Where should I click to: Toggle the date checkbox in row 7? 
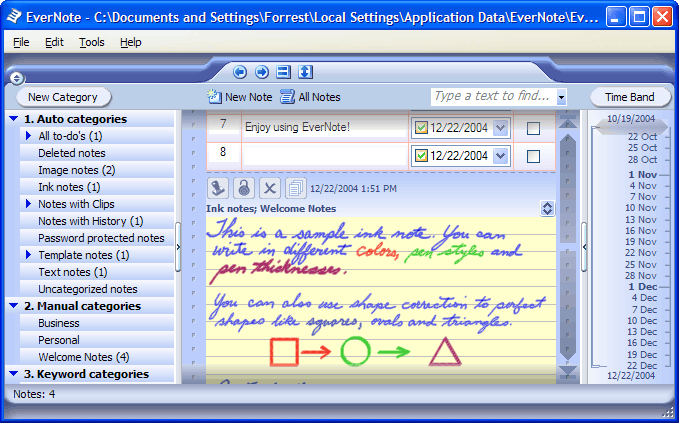pyautogui.click(x=421, y=128)
